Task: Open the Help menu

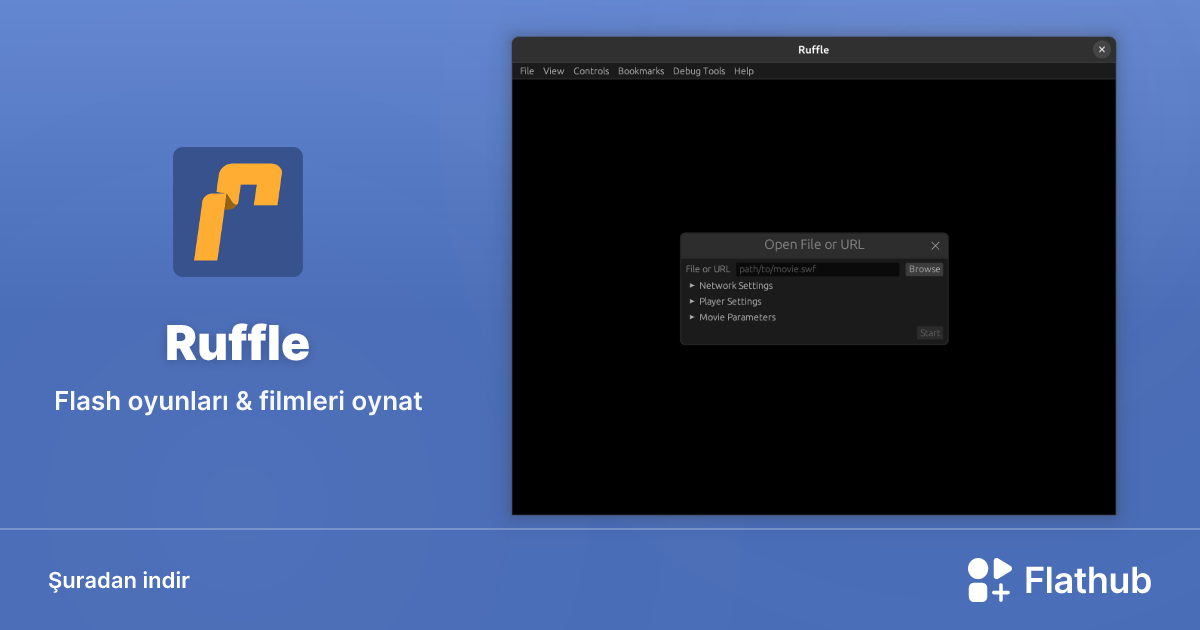Action: [743, 71]
